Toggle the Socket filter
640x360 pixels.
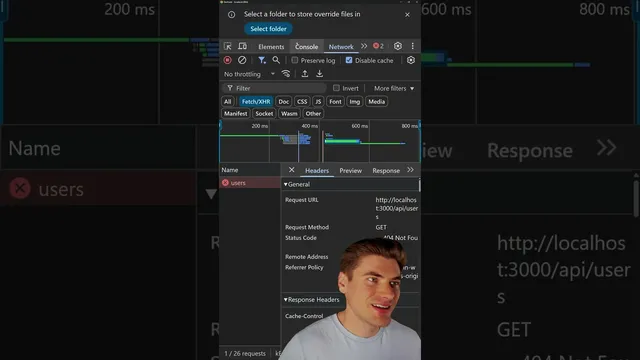(x=264, y=114)
